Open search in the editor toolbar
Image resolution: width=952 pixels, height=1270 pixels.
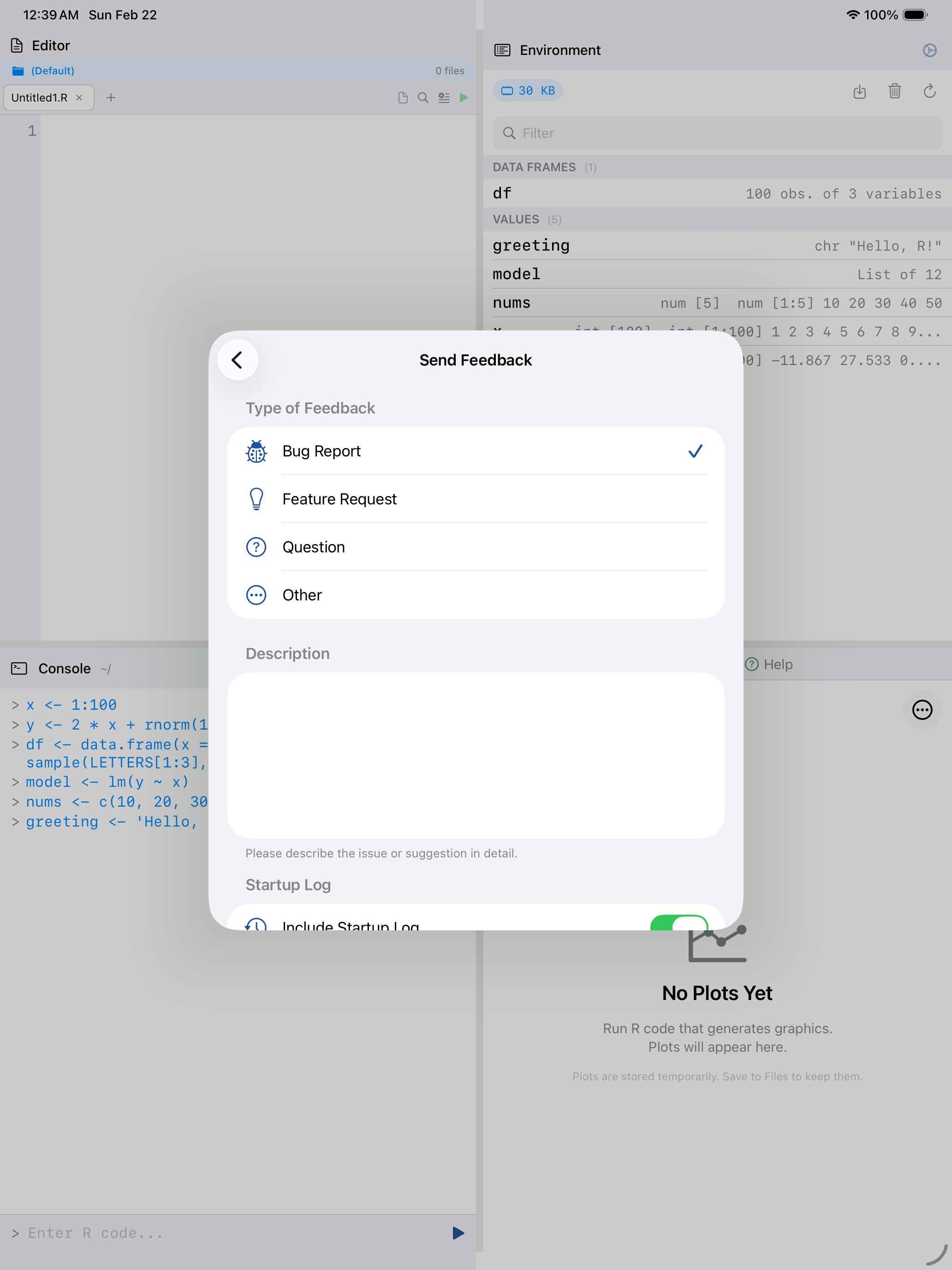(x=423, y=98)
